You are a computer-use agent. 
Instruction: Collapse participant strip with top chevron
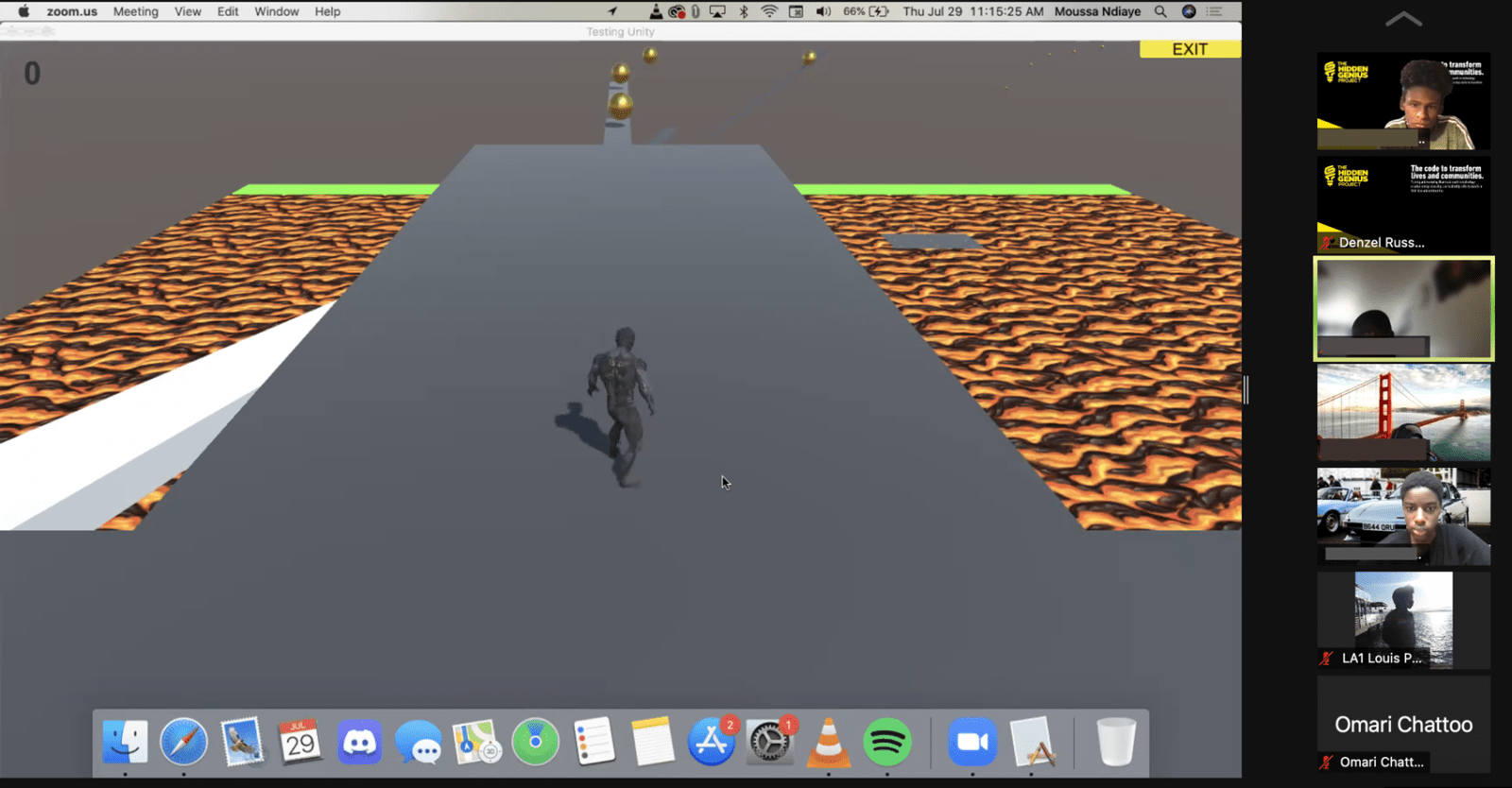pyautogui.click(x=1403, y=19)
